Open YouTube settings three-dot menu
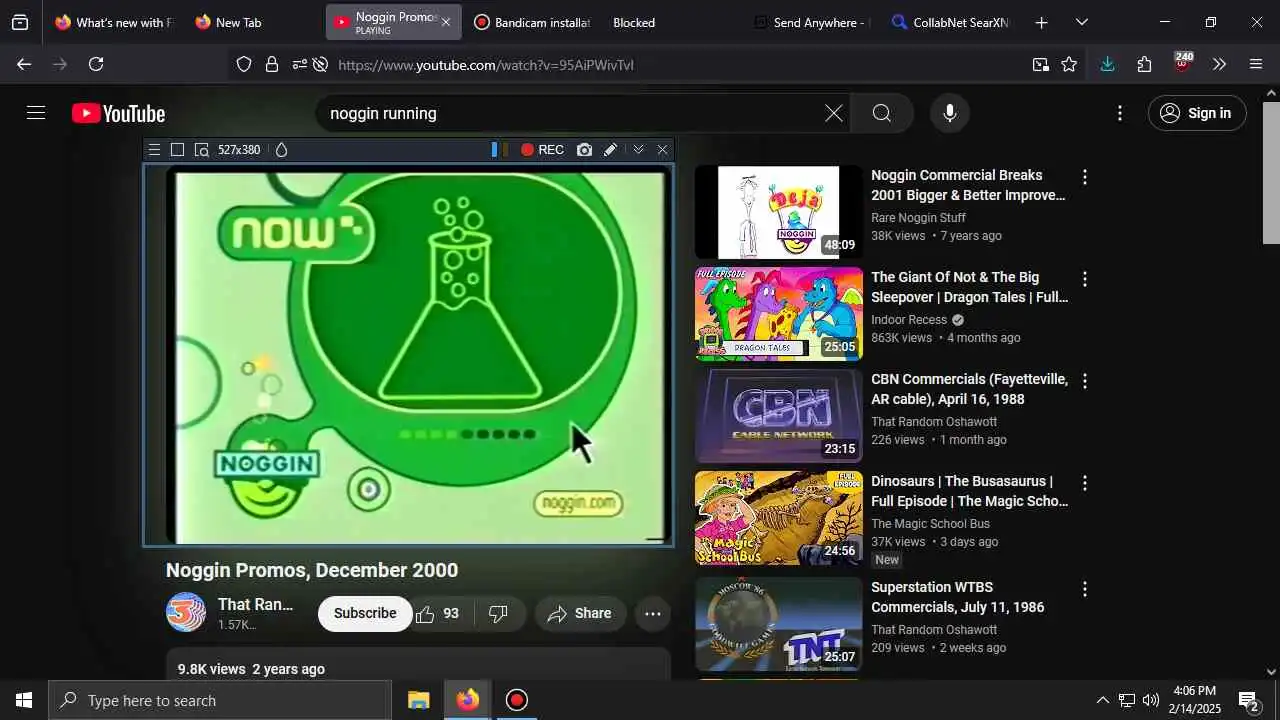 [1120, 113]
